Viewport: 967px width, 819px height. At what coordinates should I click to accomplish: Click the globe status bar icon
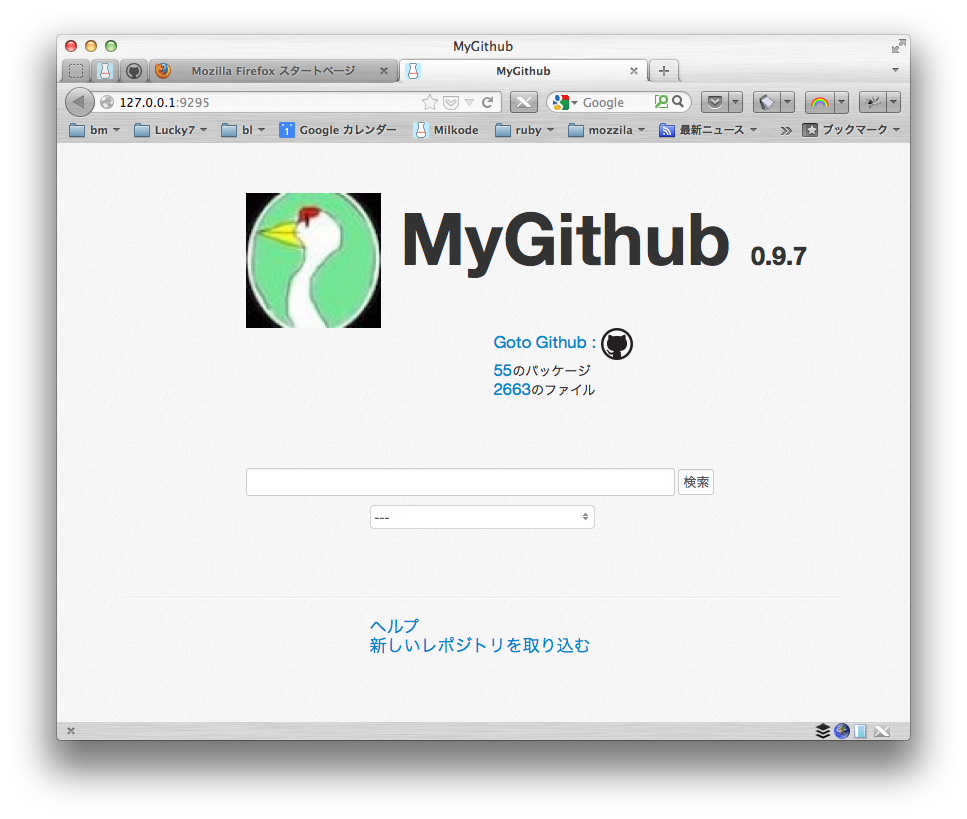(842, 731)
